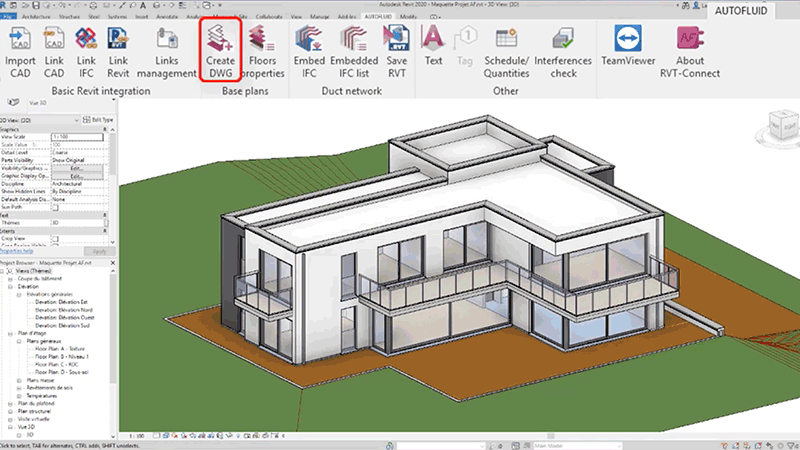Click the Create DWG tool

[220, 51]
